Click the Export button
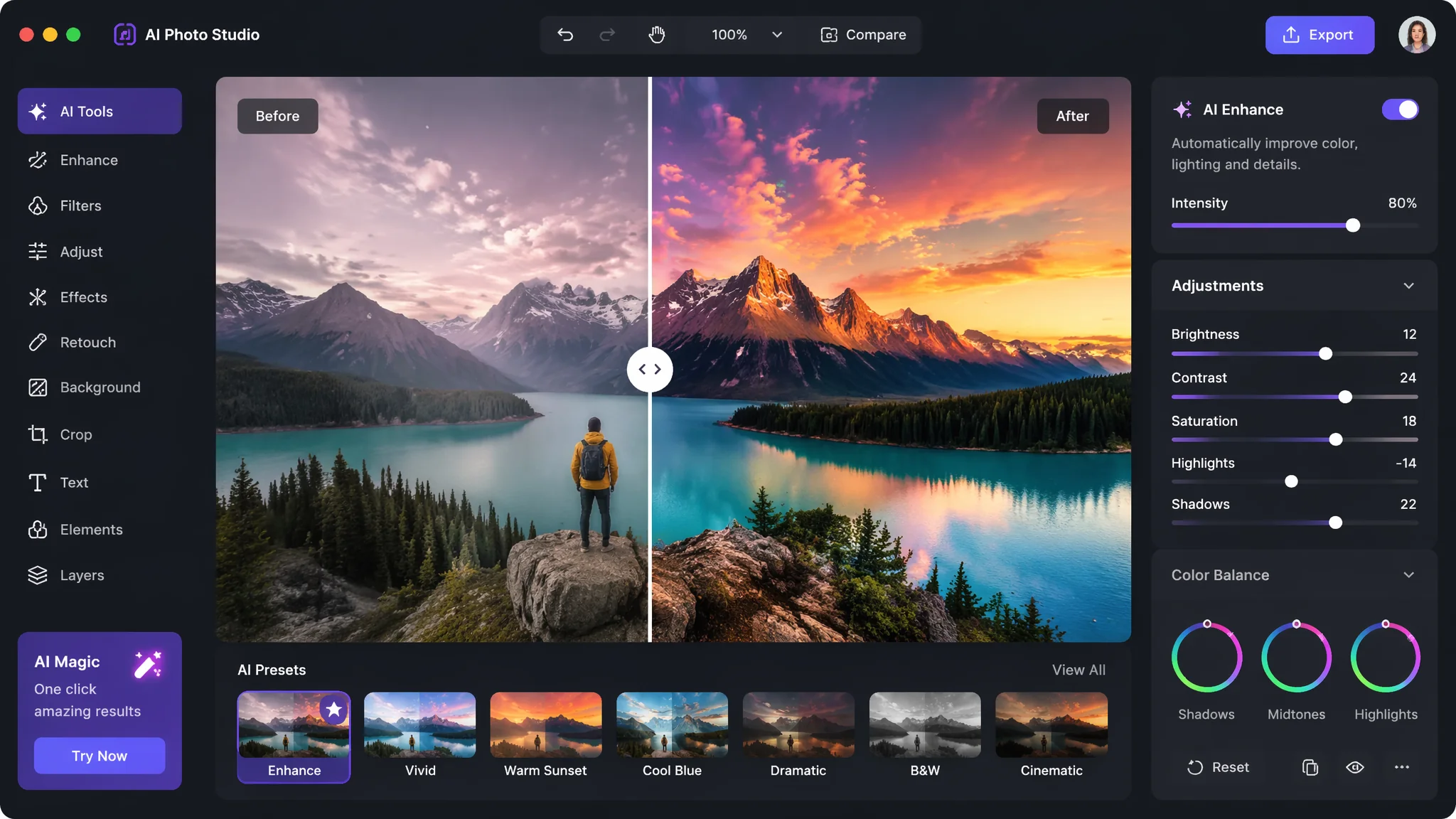This screenshot has height=819, width=1456. [x=1319, y=35]
